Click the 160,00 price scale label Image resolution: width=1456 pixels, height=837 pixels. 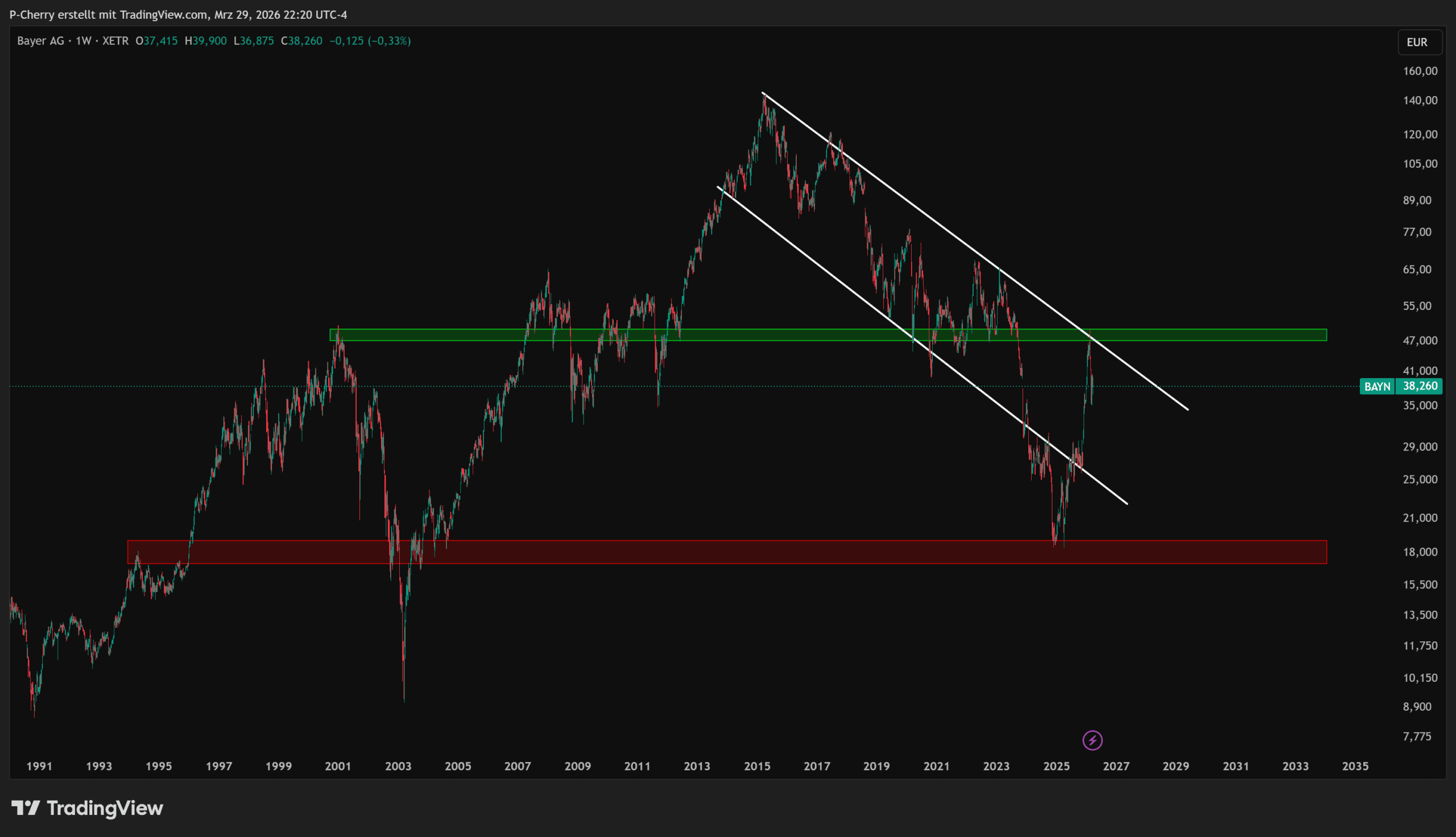point(1420,71)
